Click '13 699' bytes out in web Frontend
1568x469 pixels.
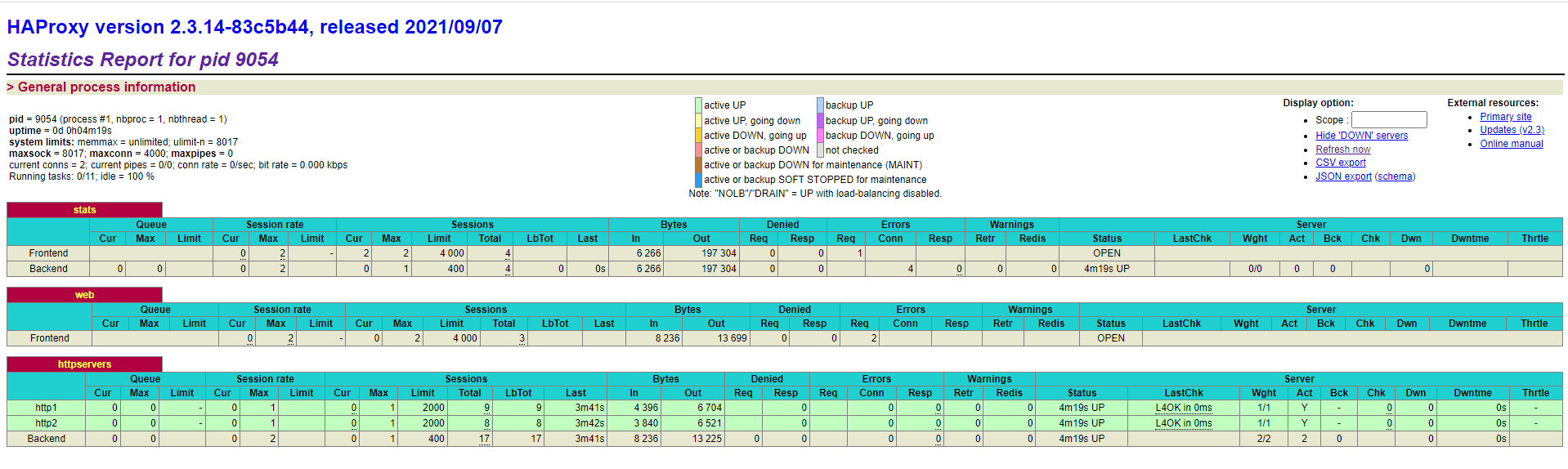coord(732,338)
